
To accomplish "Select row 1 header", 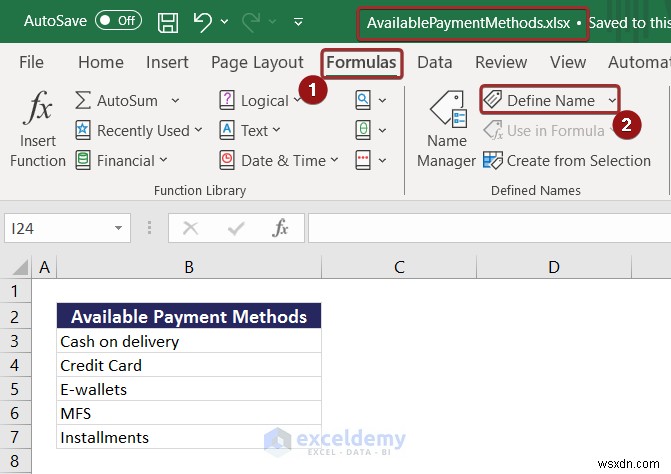I will click(15, 291).
